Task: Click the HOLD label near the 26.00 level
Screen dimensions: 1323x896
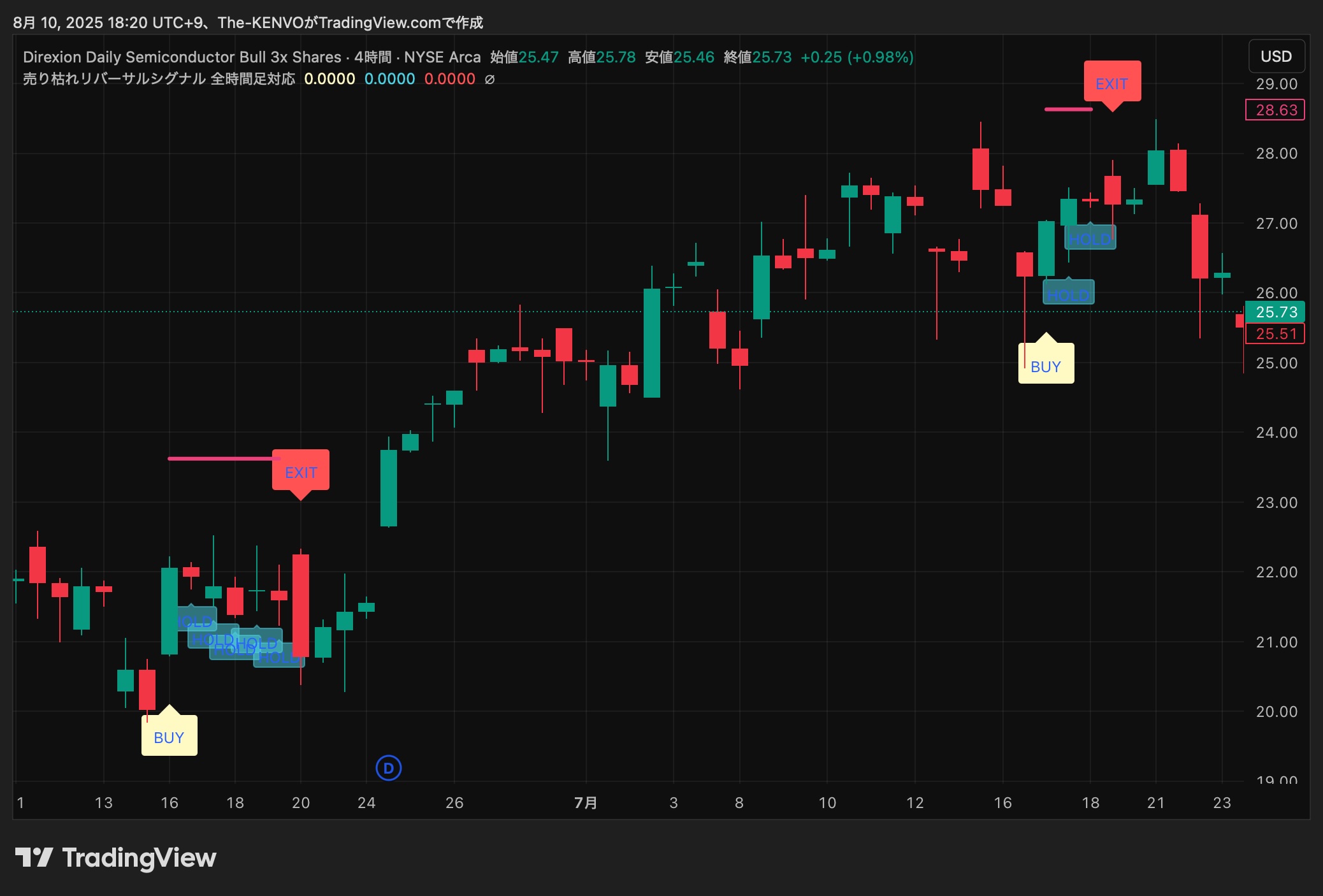Action: coord(1068,294)
